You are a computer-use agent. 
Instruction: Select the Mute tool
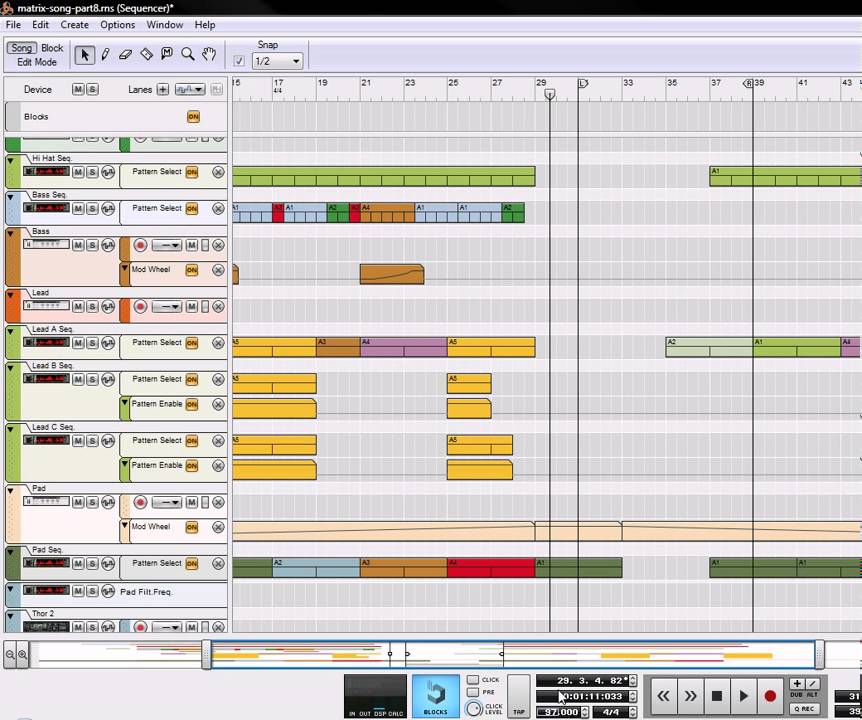tap(167, 54)
